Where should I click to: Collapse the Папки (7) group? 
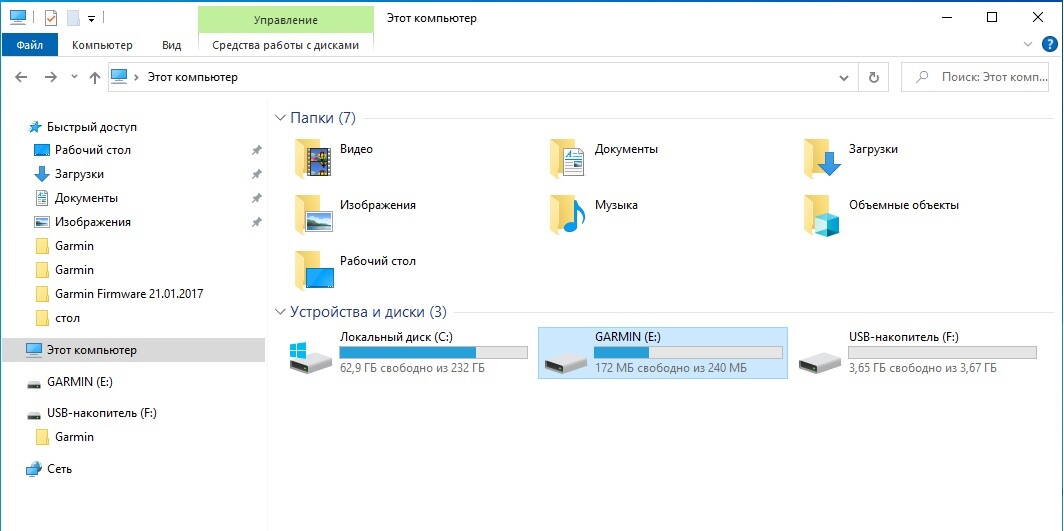(x=280, y=118)
